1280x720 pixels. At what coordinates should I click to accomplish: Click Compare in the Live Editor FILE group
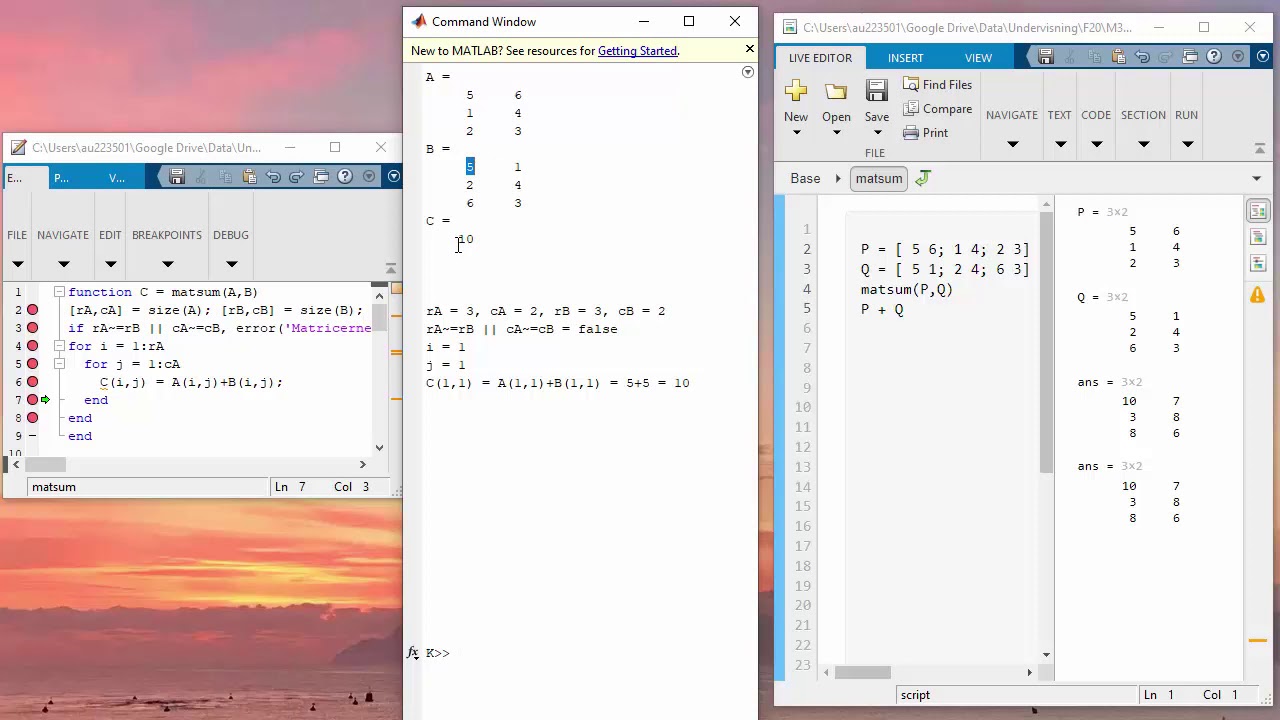pos(937,109)
